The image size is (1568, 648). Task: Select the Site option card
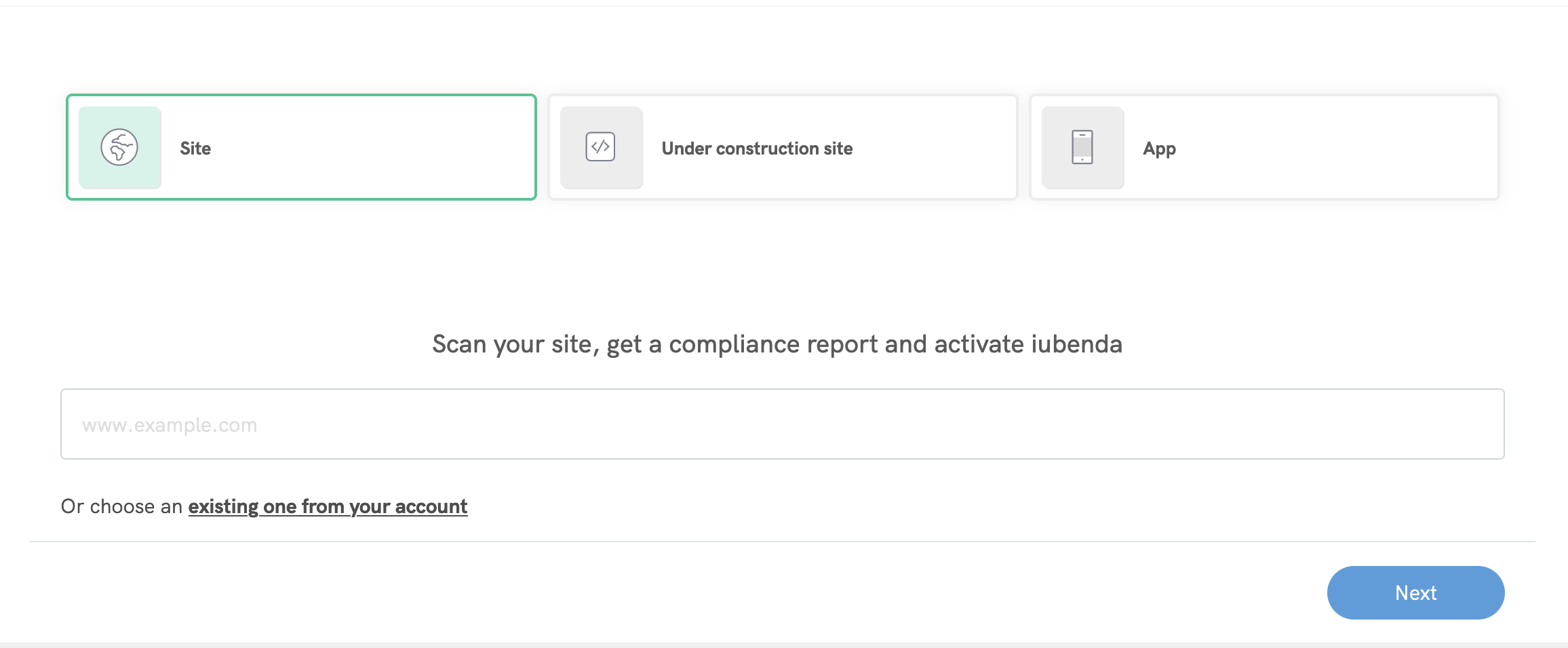366,147
